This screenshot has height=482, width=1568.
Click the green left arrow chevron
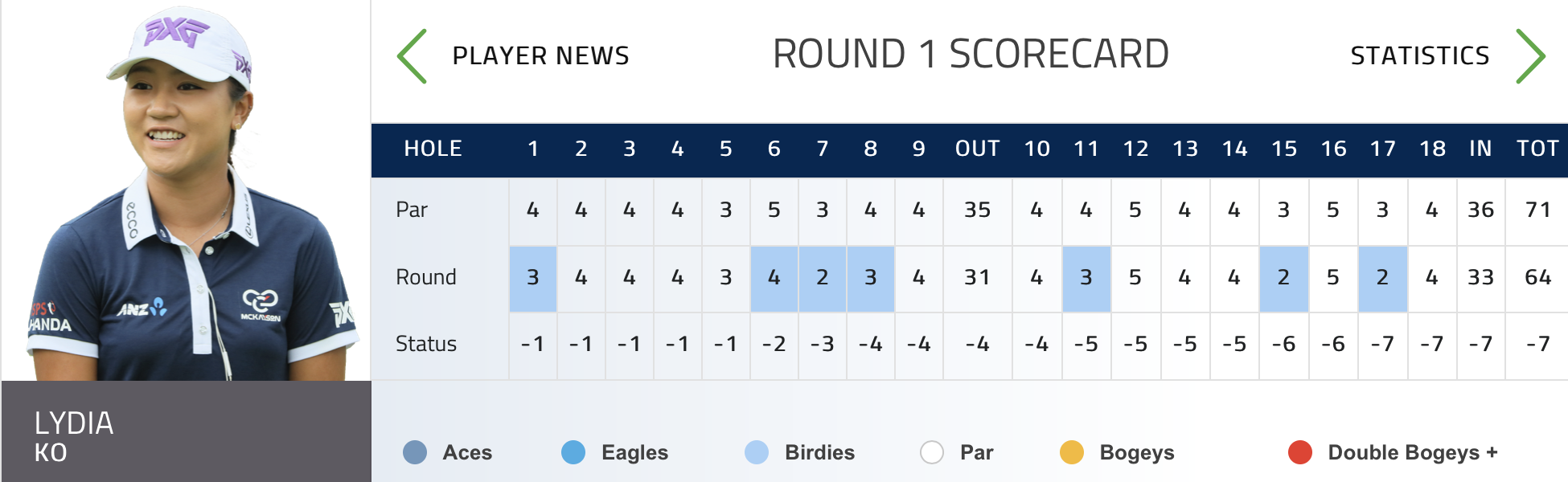pyautogui.click(x=413, y=56)
